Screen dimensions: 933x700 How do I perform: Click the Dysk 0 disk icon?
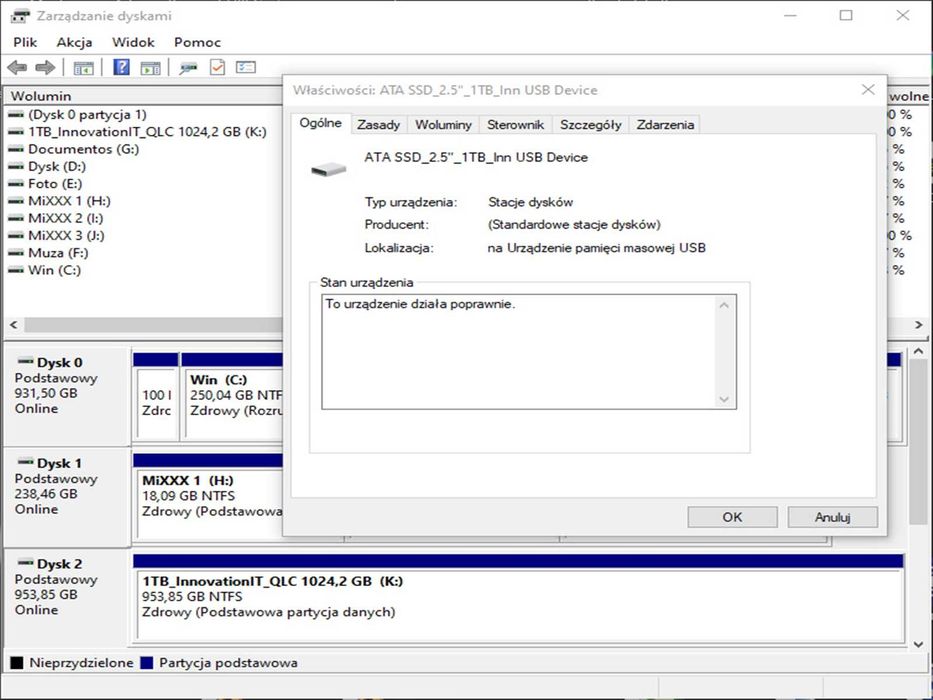[x=25, y=361]
